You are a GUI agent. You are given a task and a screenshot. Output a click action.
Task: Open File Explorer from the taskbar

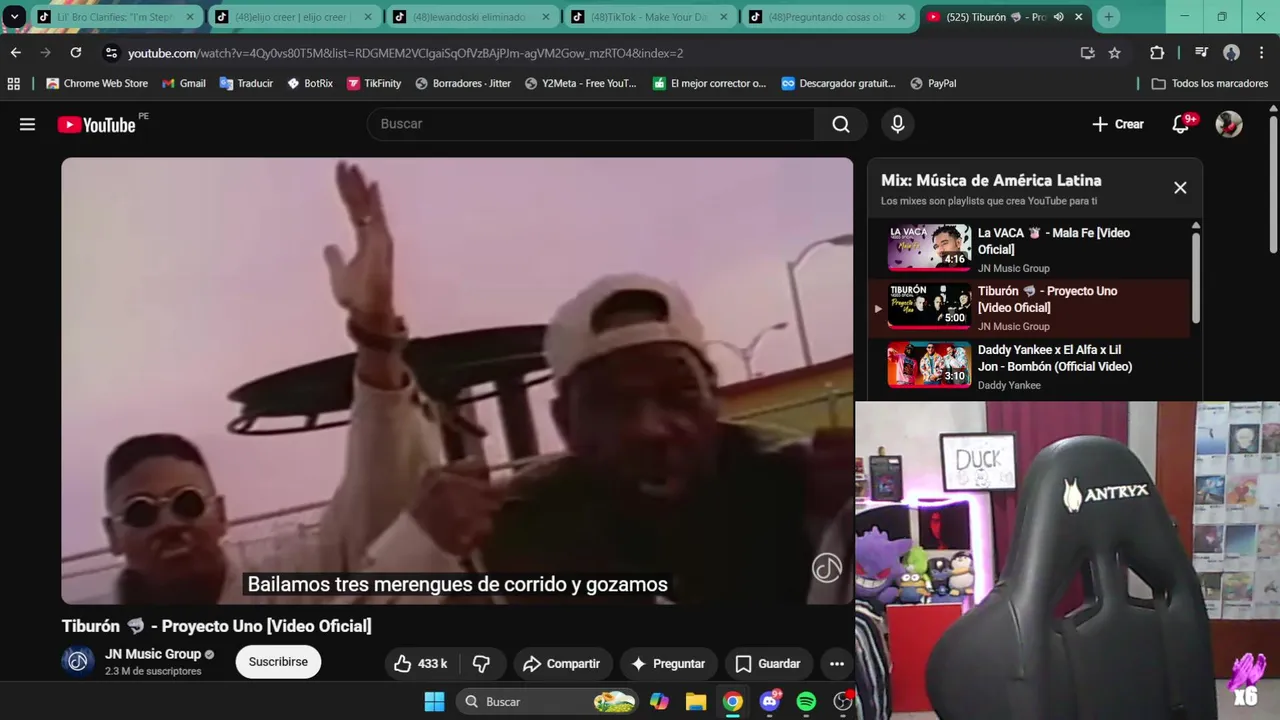(x=696, y=702)
